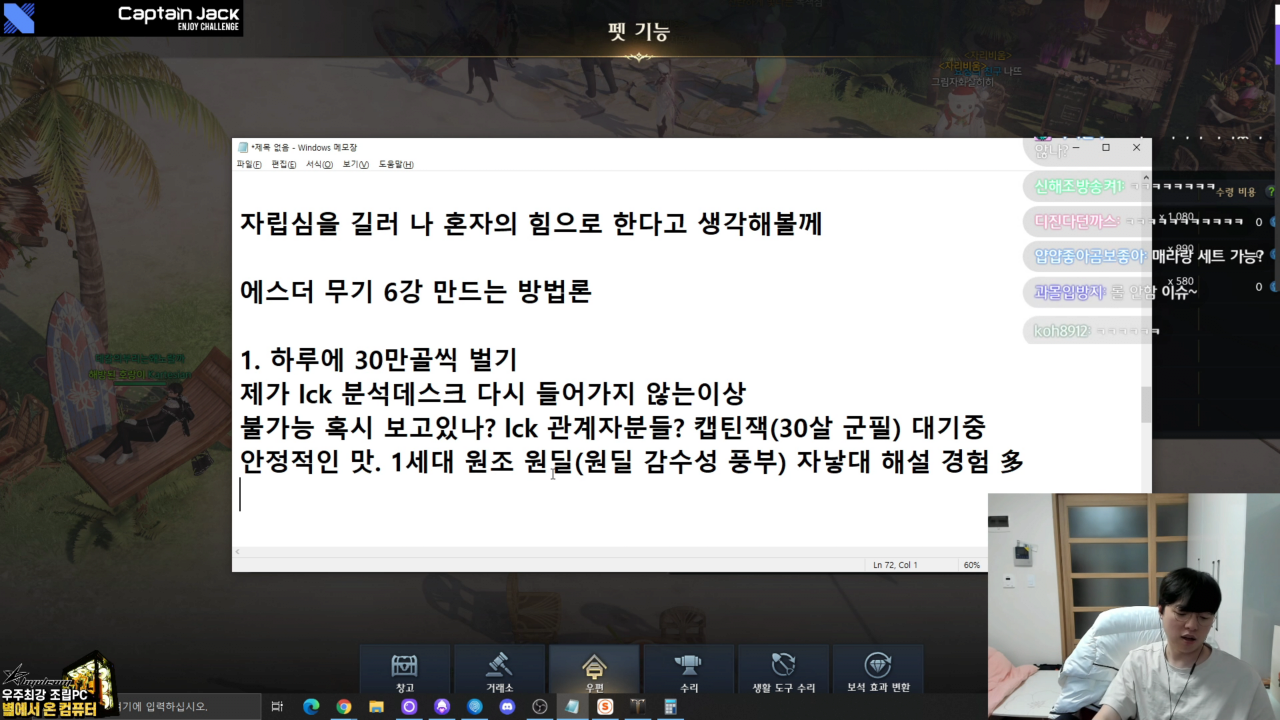Open the 창고 storage pet function
Screen dimensions: 1280x720
(x=404, y=670)
